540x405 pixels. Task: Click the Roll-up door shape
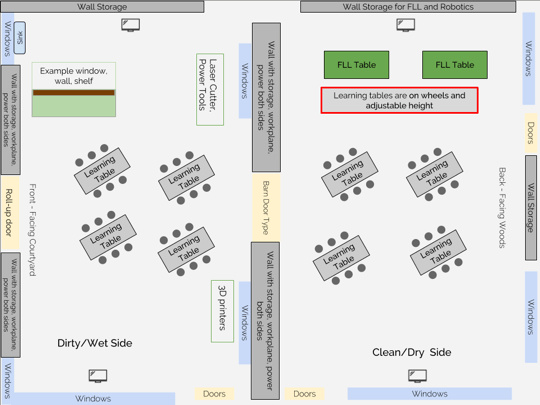[10, 213]
